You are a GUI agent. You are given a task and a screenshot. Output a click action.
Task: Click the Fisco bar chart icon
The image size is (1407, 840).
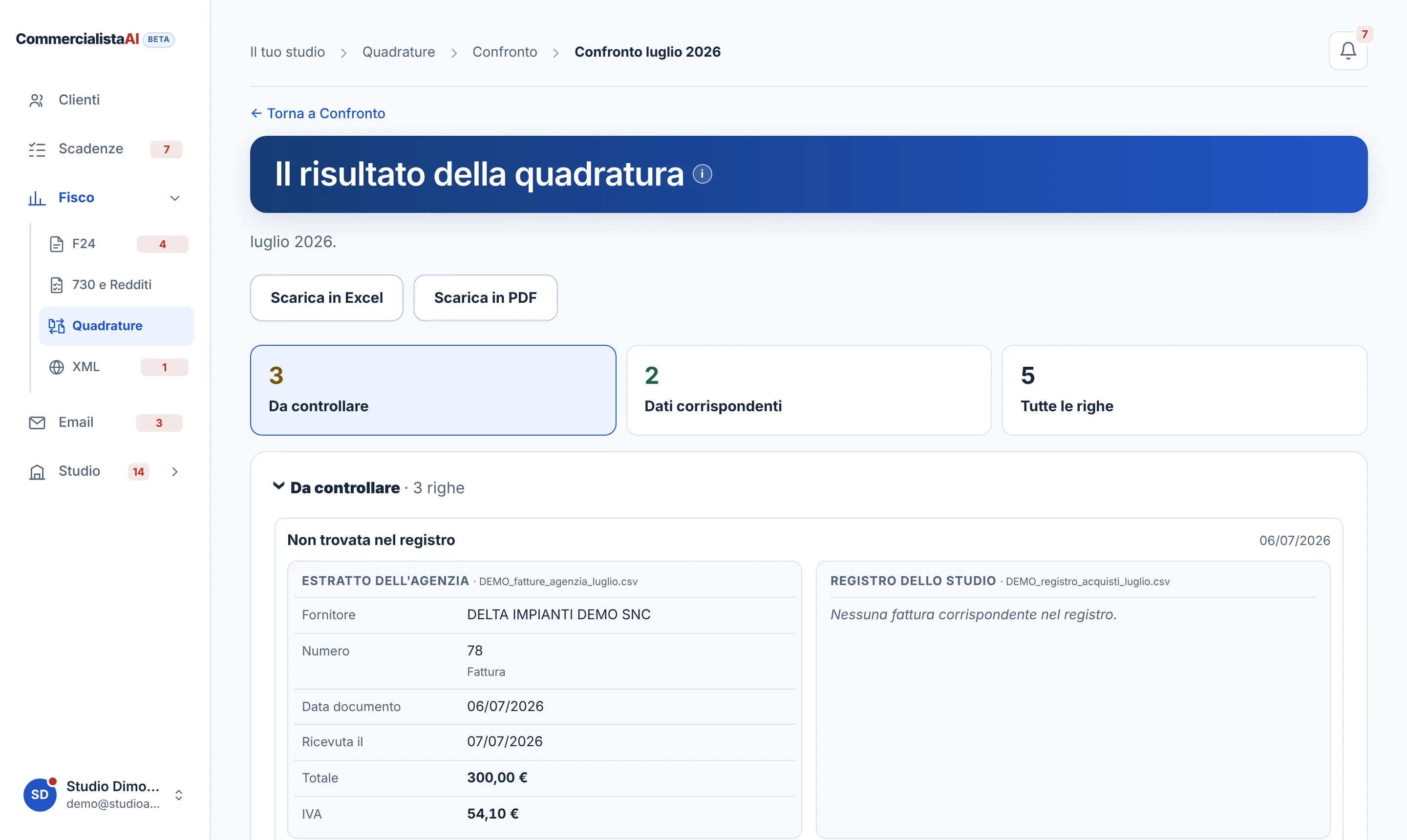pyautogui.click(x=37, y=198)
